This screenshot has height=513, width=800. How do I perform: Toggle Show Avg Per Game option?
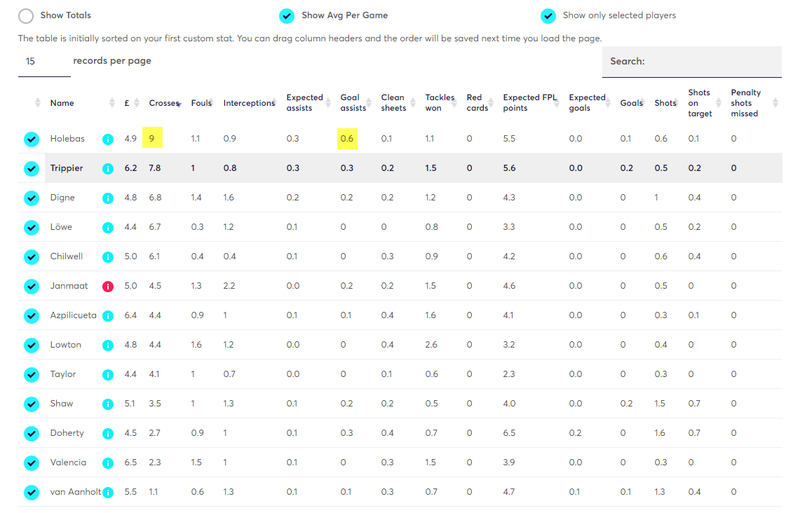pyautogui.click(x=287, y=16)
